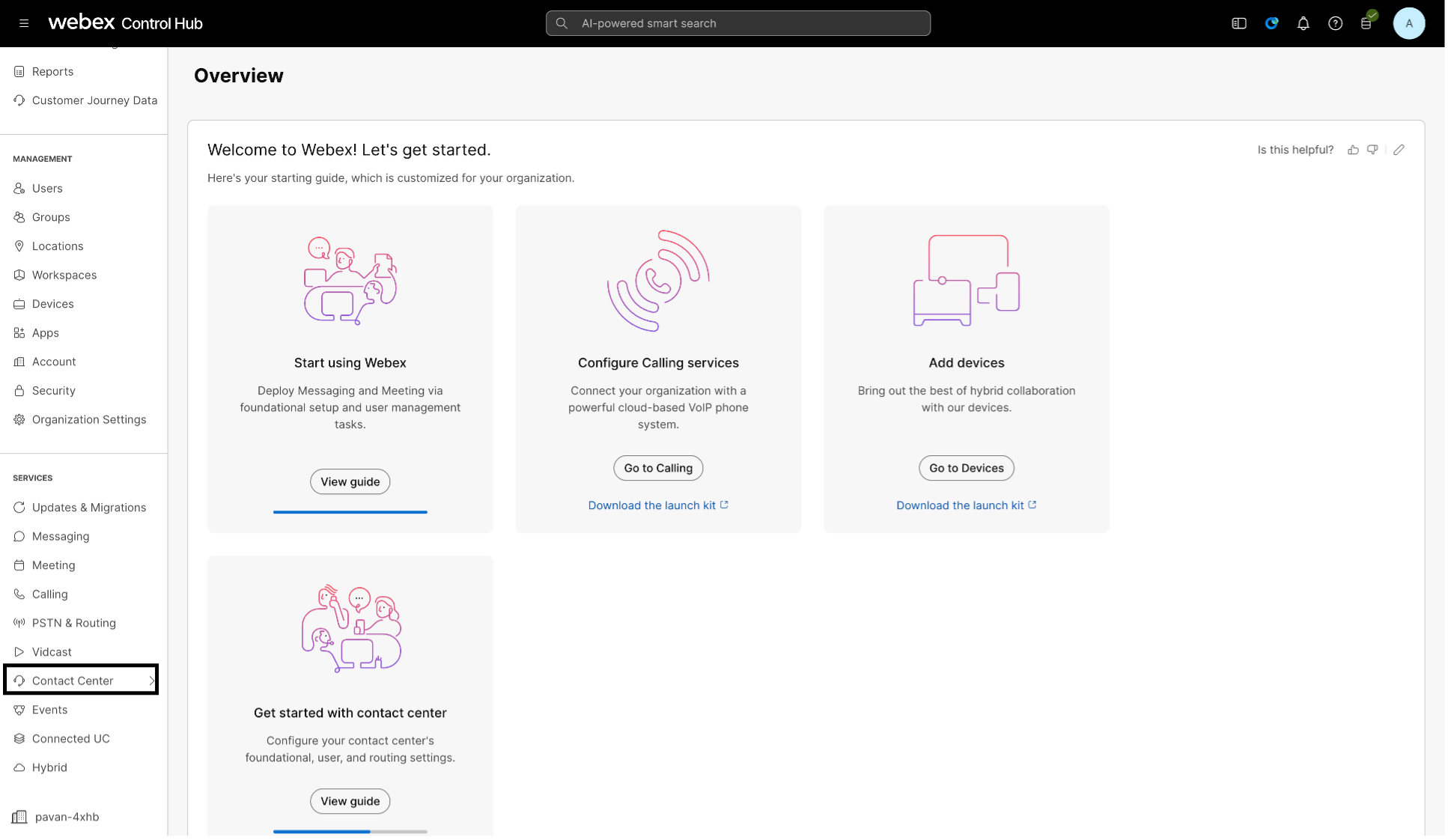Open PSTN & Routing service

[73, 623]
